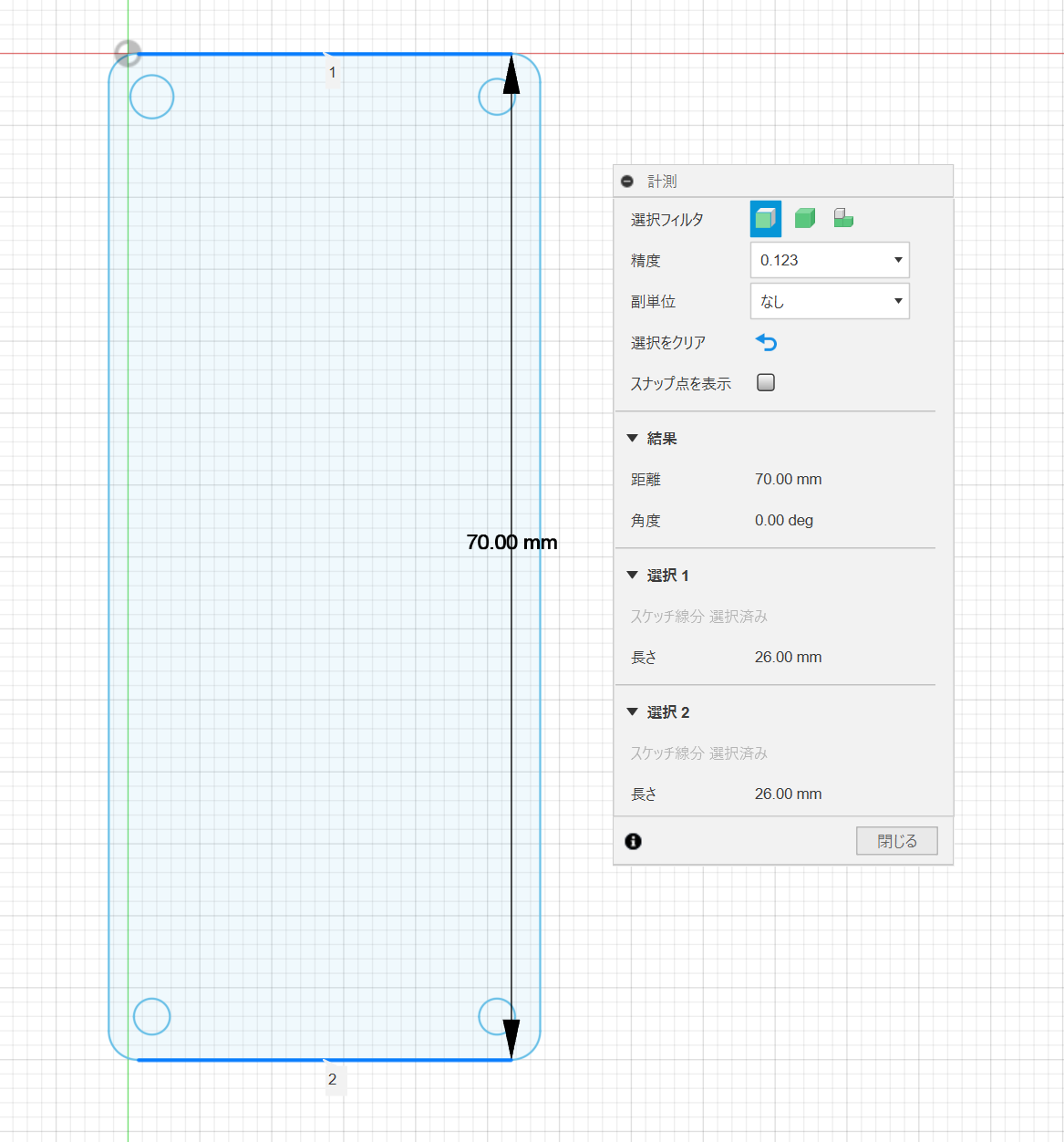This screenshot has height=1142, width=1064.
Task: Click the bottom-left hole circle in sketch
Action: (152, 1016)
